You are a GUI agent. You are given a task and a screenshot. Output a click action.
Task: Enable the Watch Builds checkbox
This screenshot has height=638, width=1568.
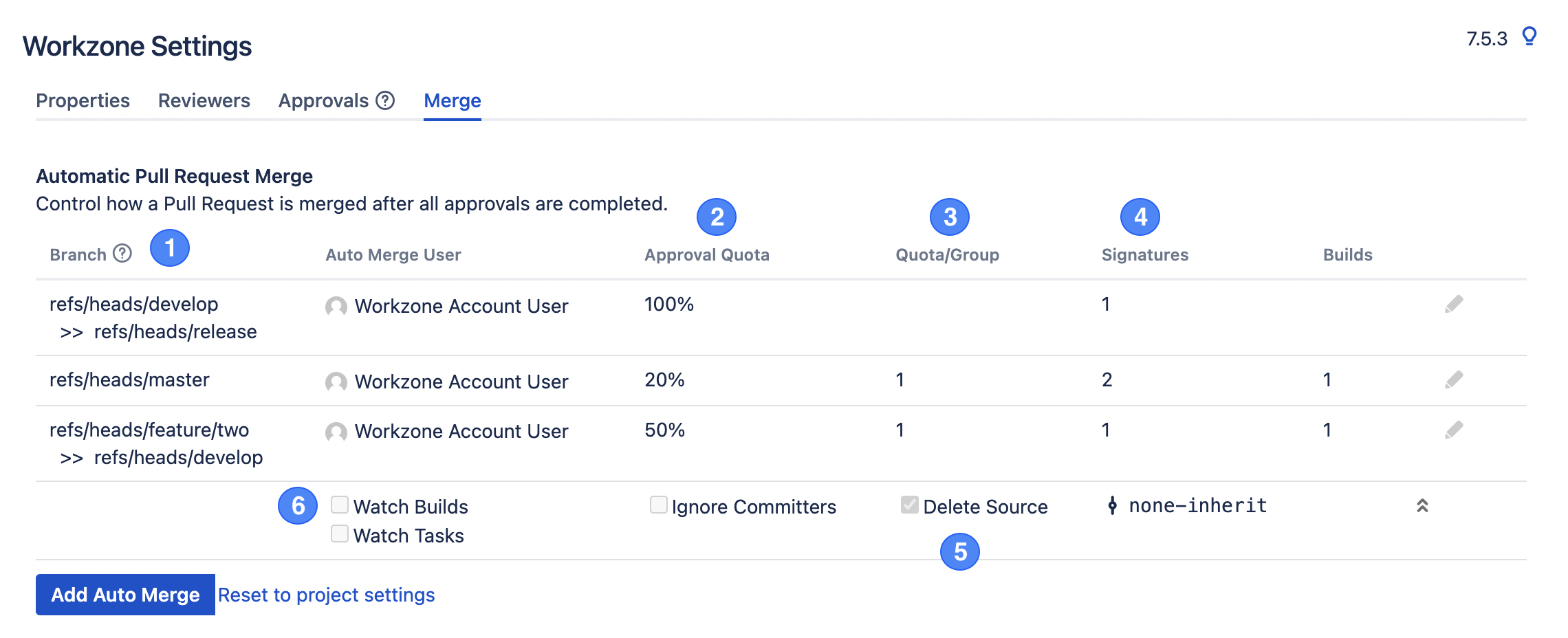tap(339, 505)
